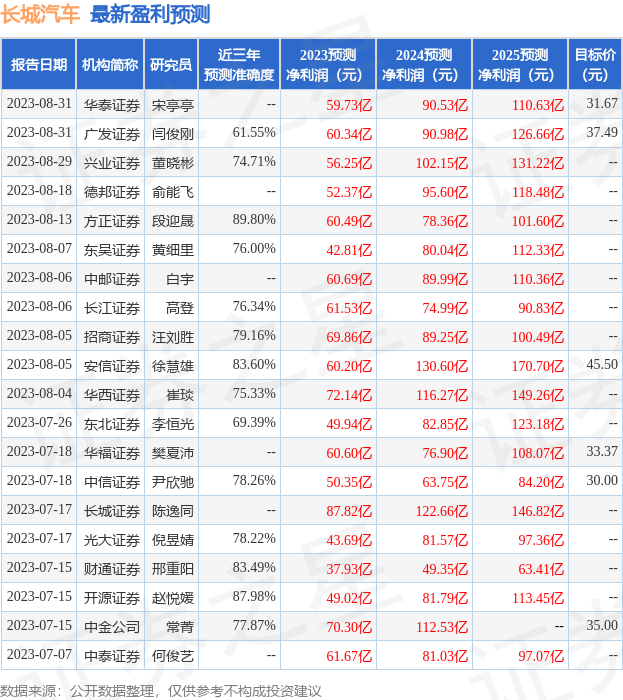Click 东吴证券 institution cell
The image size is (623, 700).
[112, 250]
